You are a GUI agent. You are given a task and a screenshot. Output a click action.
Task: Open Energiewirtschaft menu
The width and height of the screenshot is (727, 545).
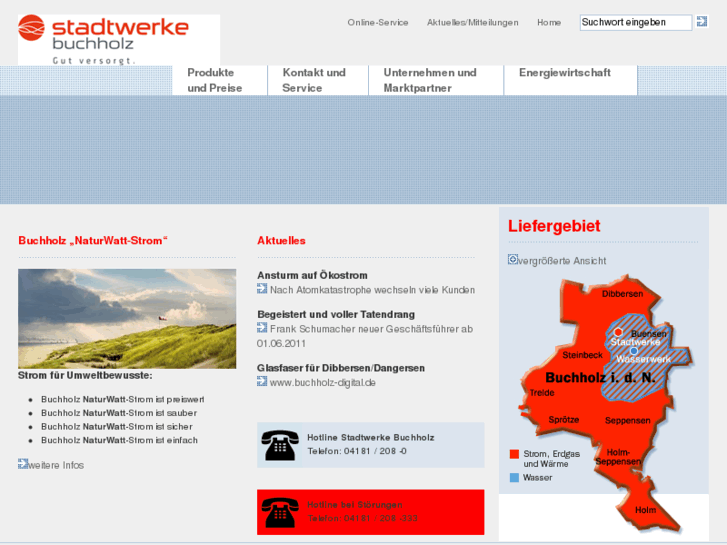click(x=571, y=80)
